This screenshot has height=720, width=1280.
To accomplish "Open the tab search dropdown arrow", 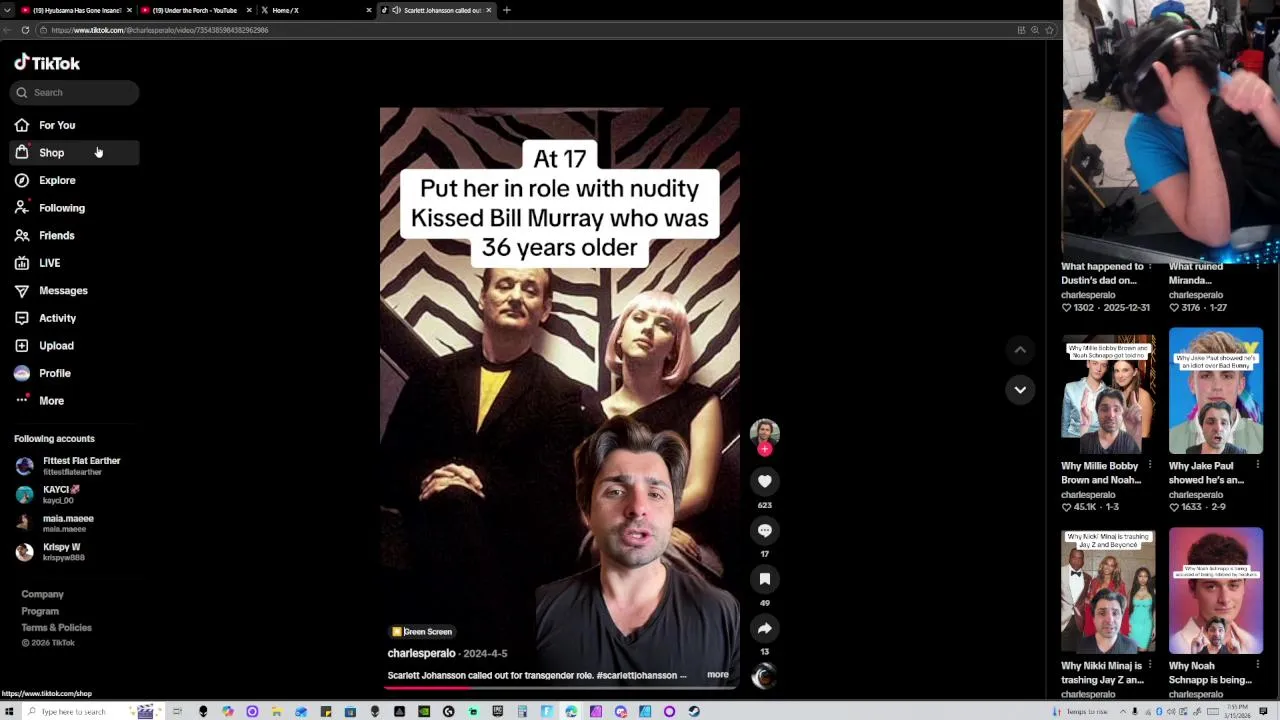I will [x=8, y=10].
